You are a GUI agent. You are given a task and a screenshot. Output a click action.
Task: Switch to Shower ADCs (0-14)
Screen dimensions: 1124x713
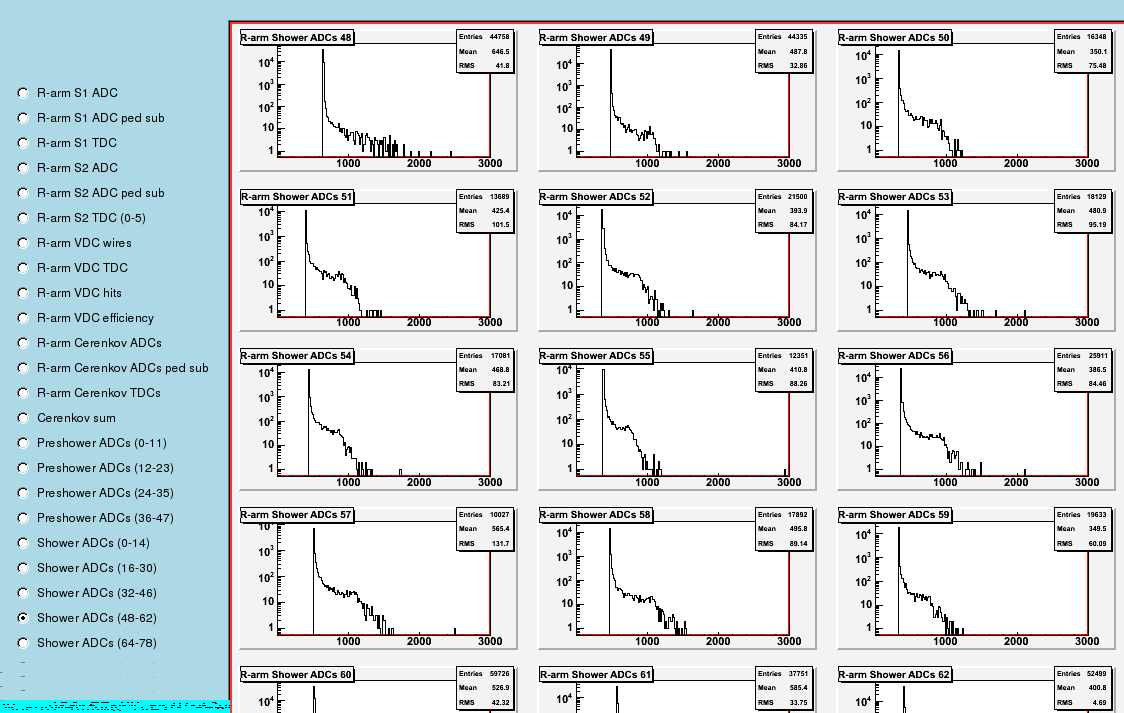click(x=23, y=543)
